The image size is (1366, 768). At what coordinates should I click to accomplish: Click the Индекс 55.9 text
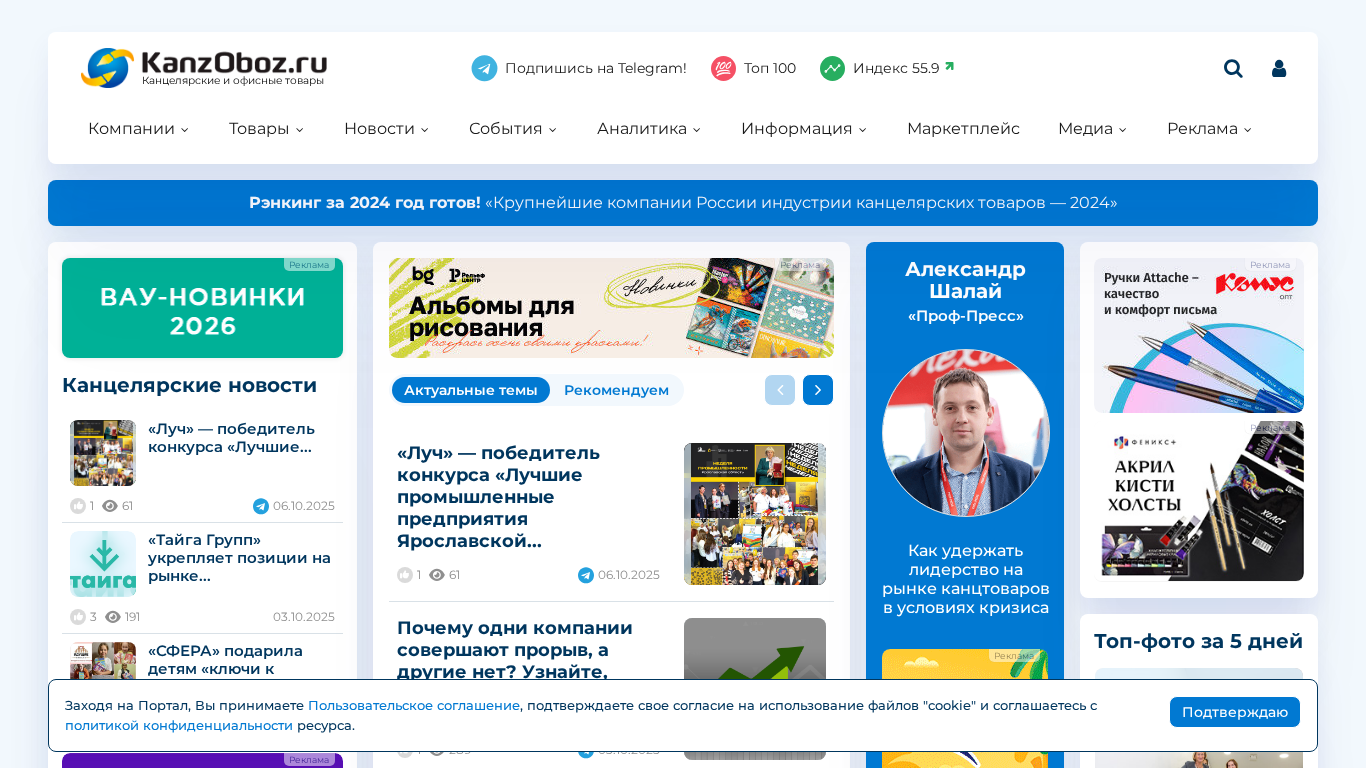click(x=896, y=68)
